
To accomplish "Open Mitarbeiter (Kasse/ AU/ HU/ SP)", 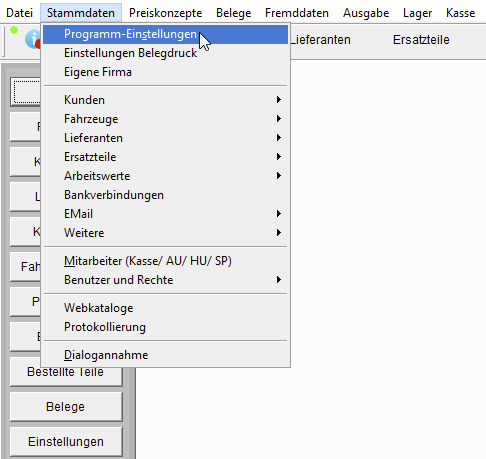I will 165,261.
